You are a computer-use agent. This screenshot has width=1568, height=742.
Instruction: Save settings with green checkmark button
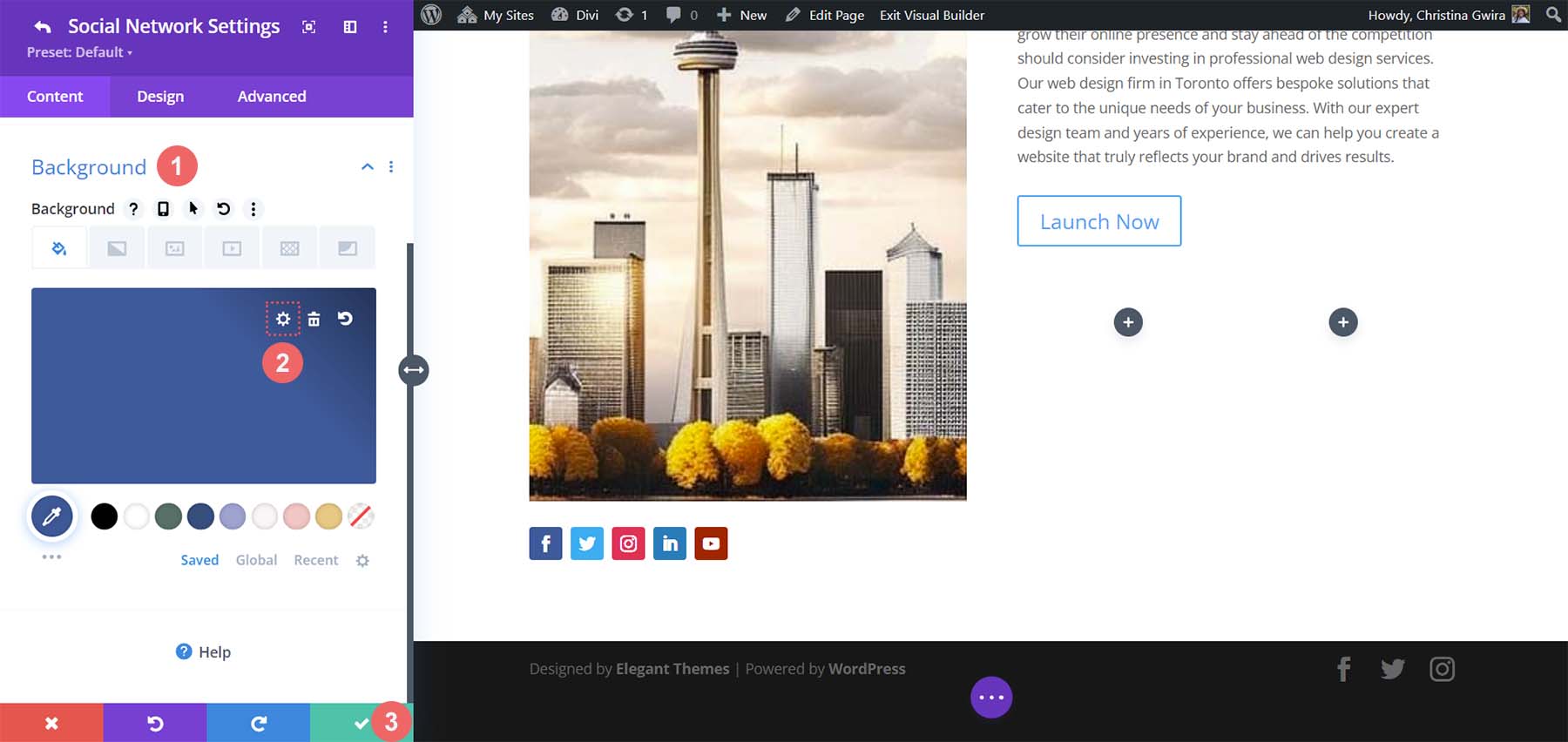click(x=360, y=723)
